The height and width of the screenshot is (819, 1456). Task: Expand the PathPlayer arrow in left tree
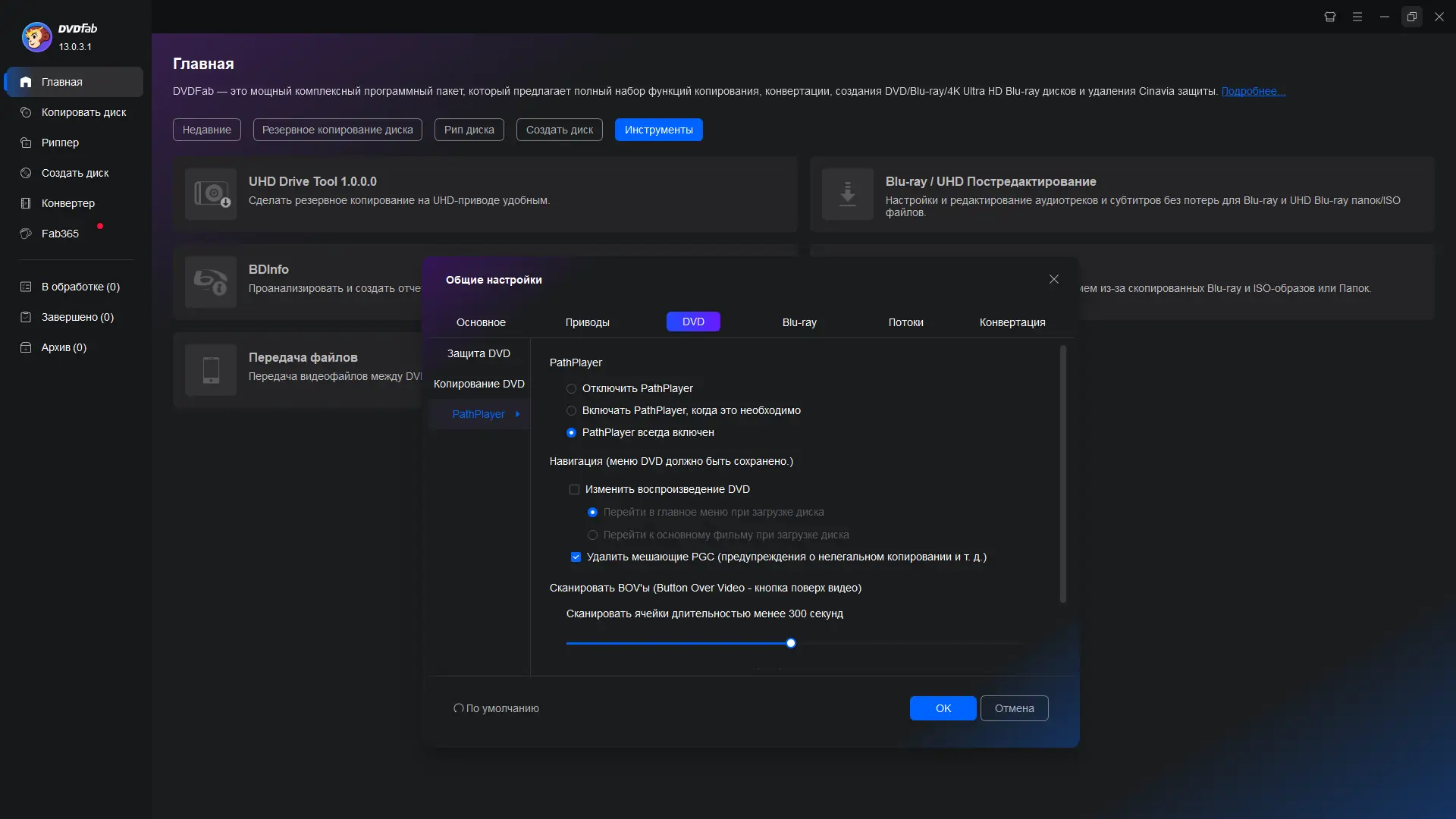(x=517, y=414)
